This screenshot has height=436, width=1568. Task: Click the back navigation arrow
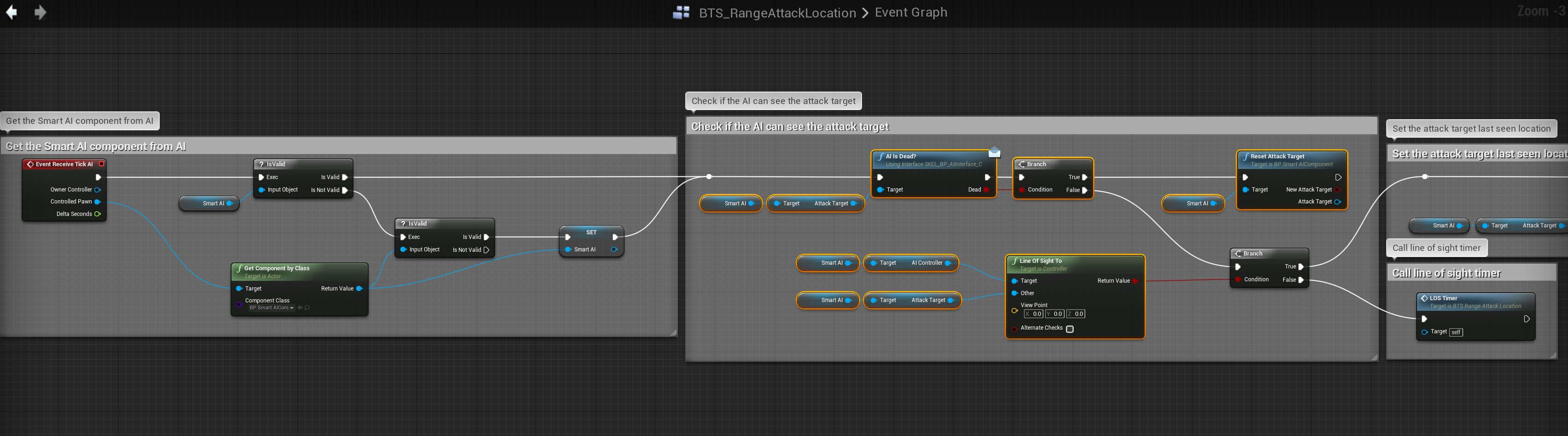click(12, 12)
